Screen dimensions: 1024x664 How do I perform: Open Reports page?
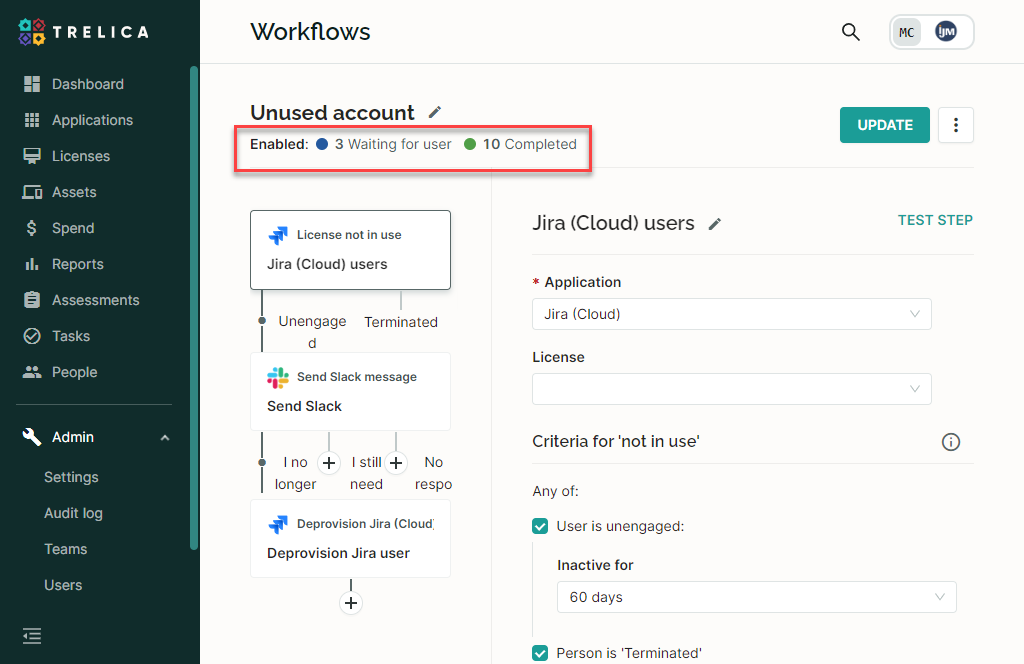pyautogui.click(x=78, y=264)
